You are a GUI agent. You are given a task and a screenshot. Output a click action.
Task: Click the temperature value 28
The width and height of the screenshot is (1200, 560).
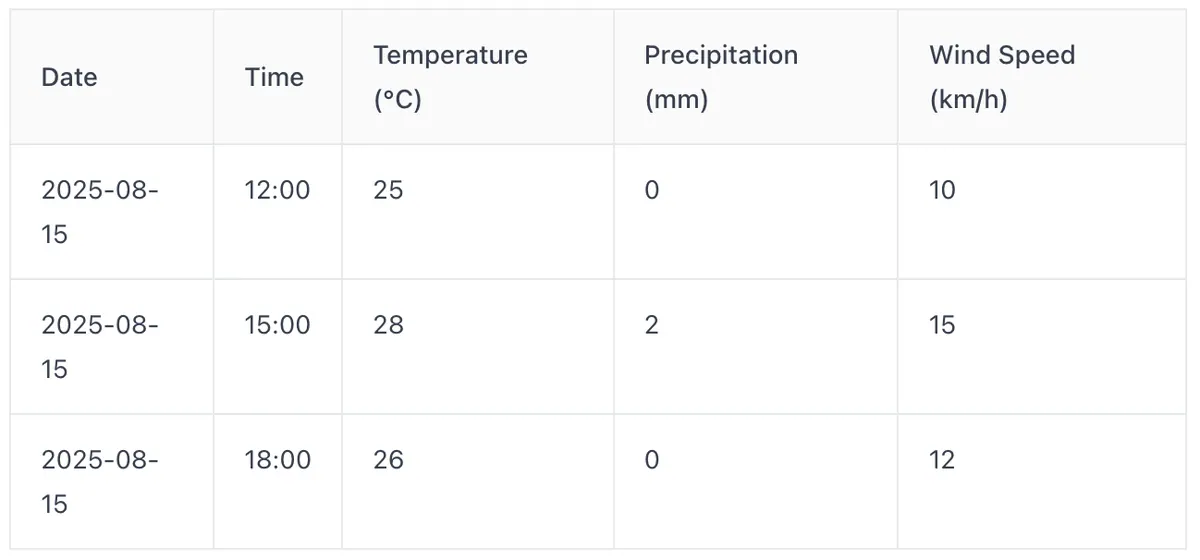(388, 325)
